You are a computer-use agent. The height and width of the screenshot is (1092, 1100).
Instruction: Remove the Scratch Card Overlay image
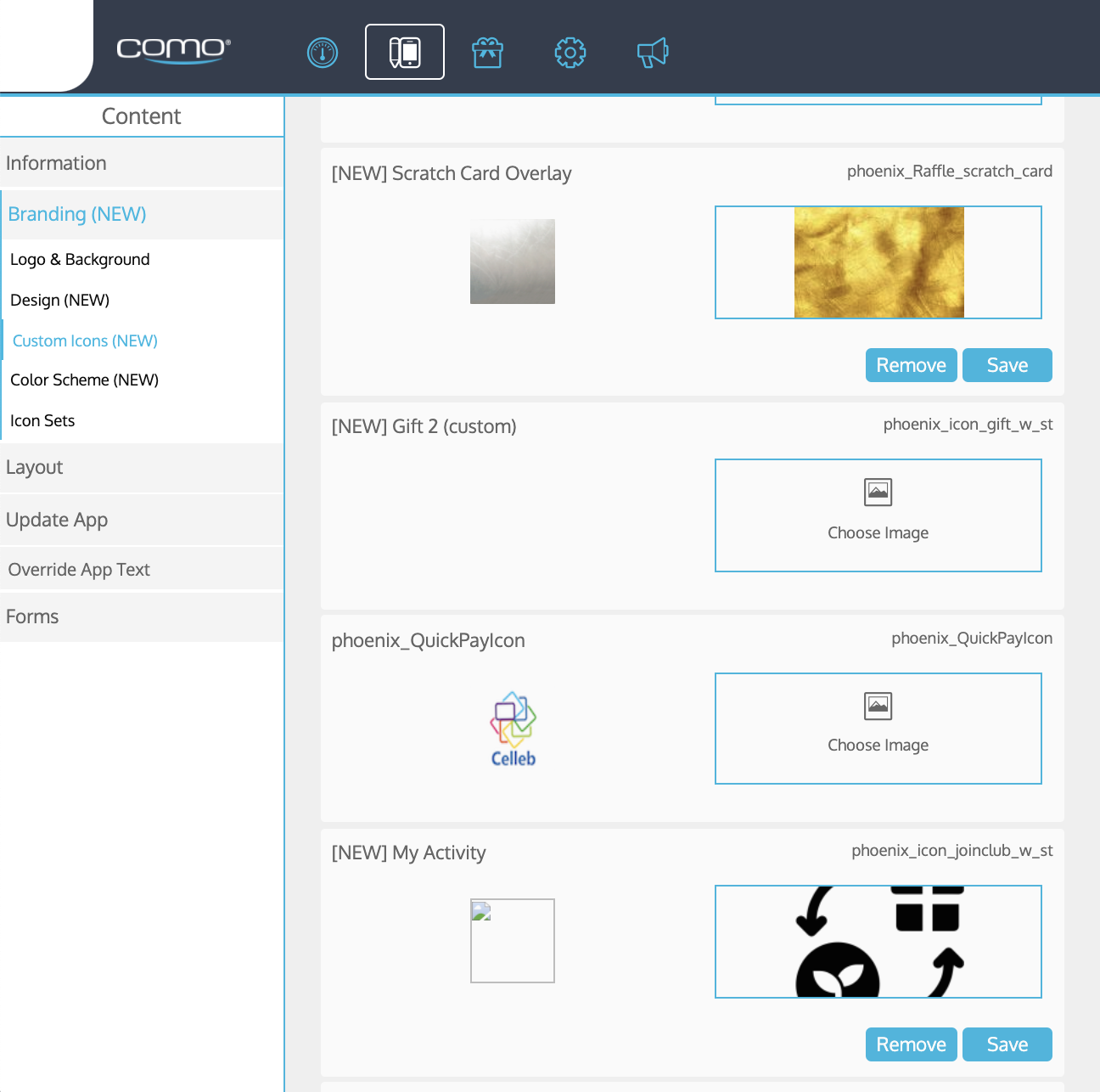coord(911,365)
